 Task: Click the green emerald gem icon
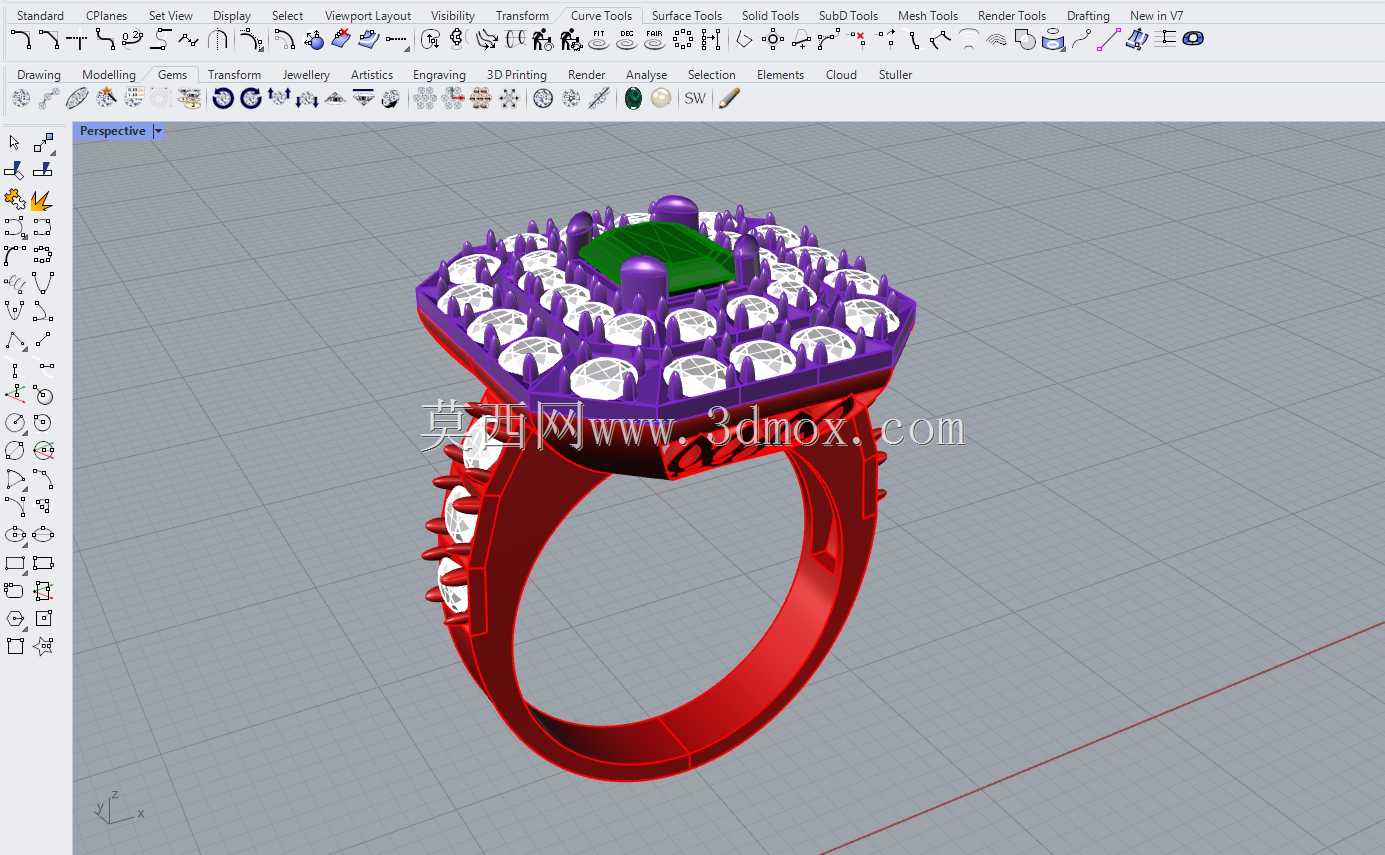tap(633, 98)
